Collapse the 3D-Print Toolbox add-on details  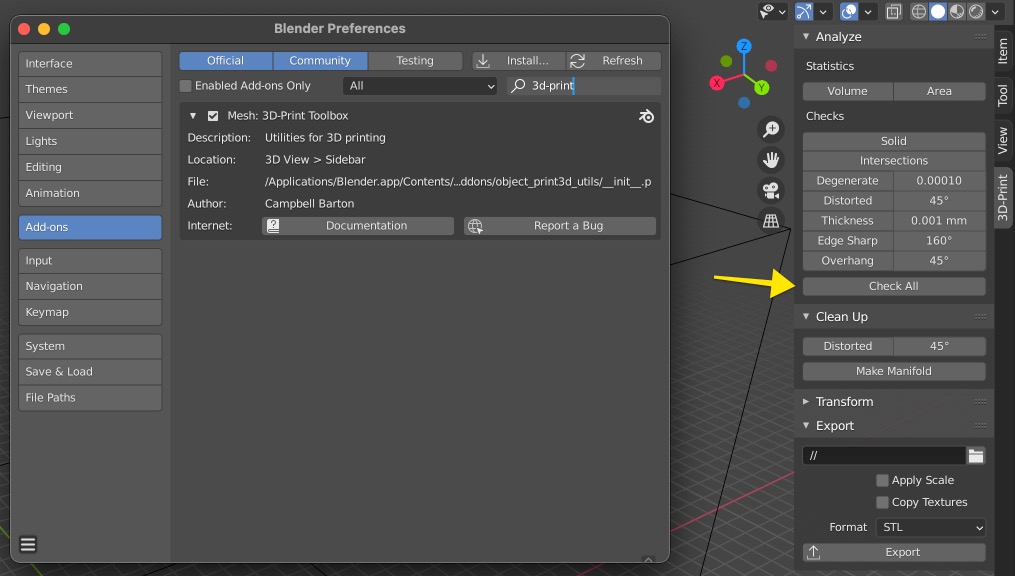click(x=193, y=116)
